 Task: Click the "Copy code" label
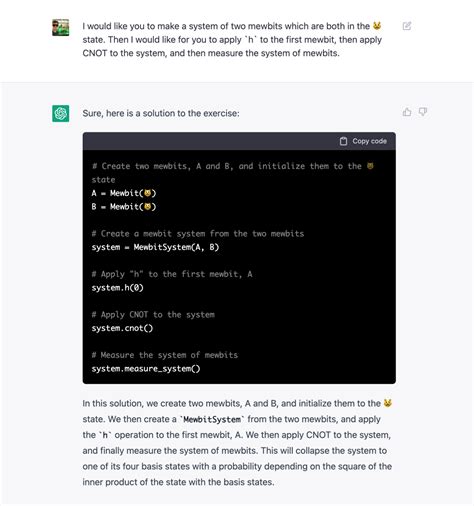coord(369,141)
